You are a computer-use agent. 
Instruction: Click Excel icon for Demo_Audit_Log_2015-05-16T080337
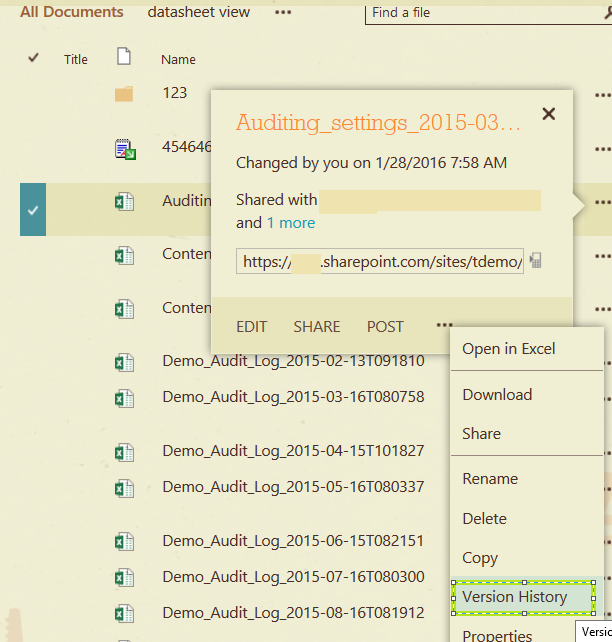pyautogui.click(x=124, y=488)
